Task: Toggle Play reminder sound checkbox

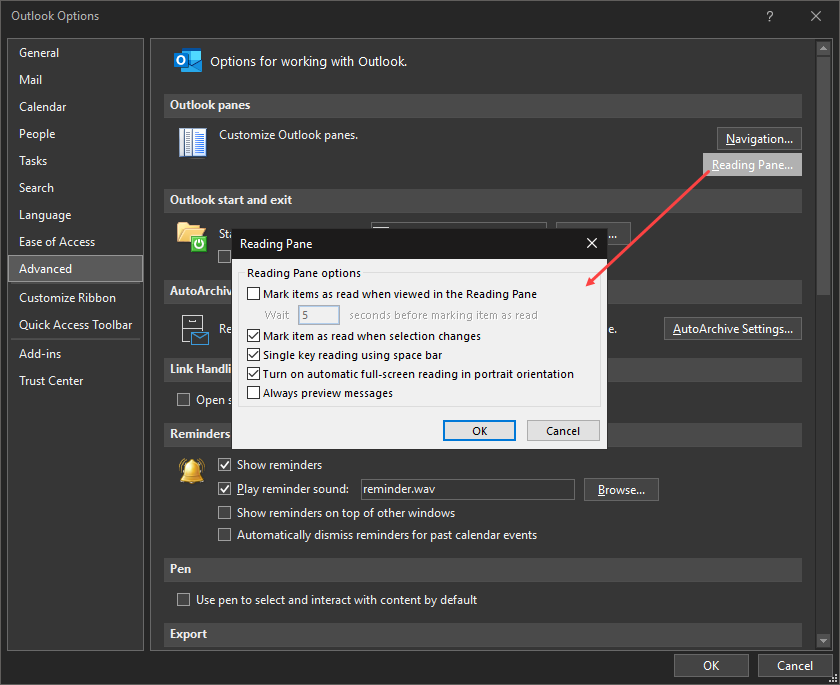Action: click(224, 488)
